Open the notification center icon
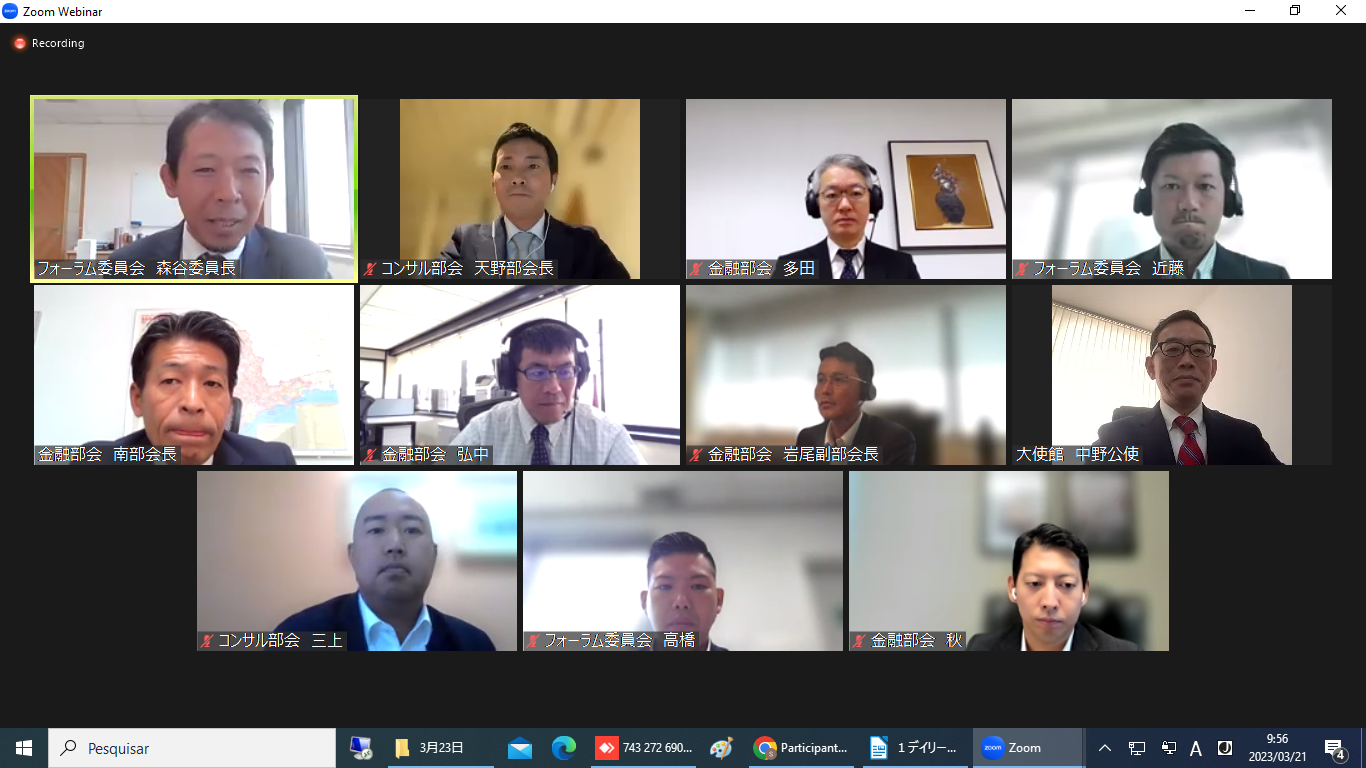This screenshot has height=768, width=1366. coord(1334,748)
